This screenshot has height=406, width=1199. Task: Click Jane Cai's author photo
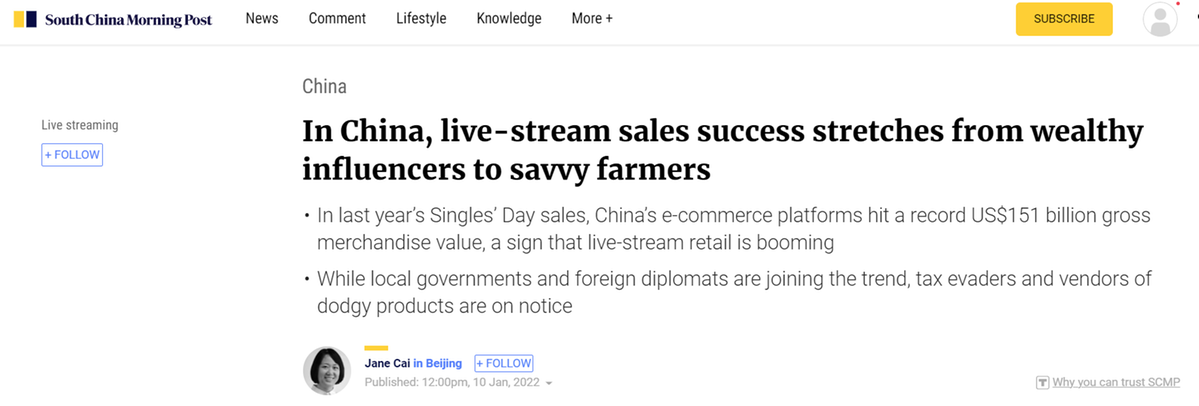327,371
